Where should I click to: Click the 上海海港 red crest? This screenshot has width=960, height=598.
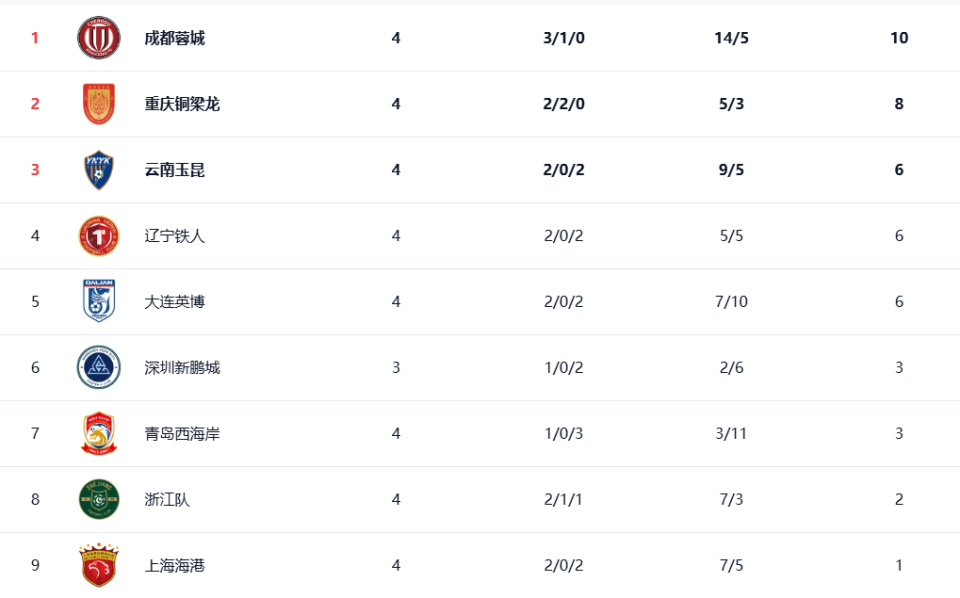pyautogui.click(x=99, y=566)
